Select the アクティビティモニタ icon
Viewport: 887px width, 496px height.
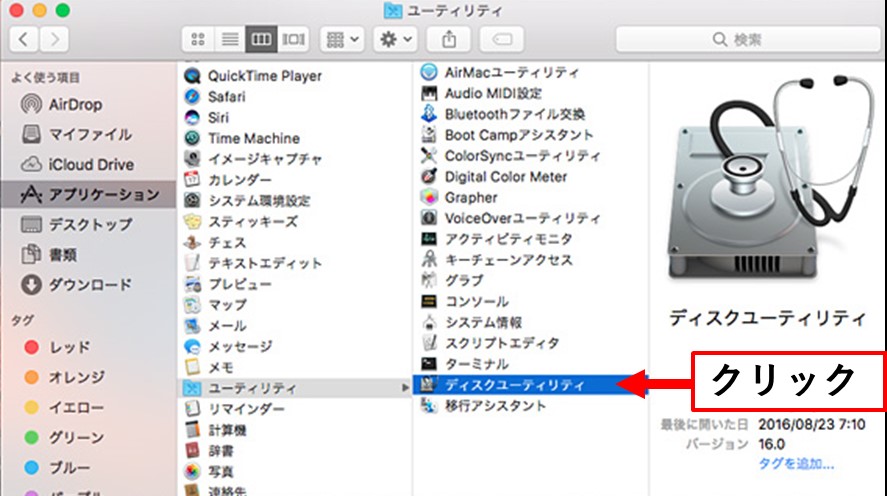point(429,239)
